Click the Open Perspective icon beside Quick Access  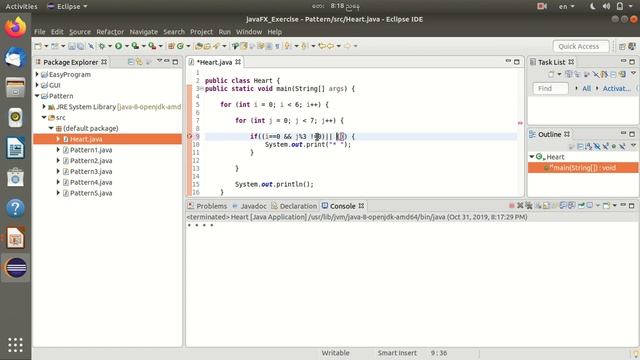[x=622, y=47]
